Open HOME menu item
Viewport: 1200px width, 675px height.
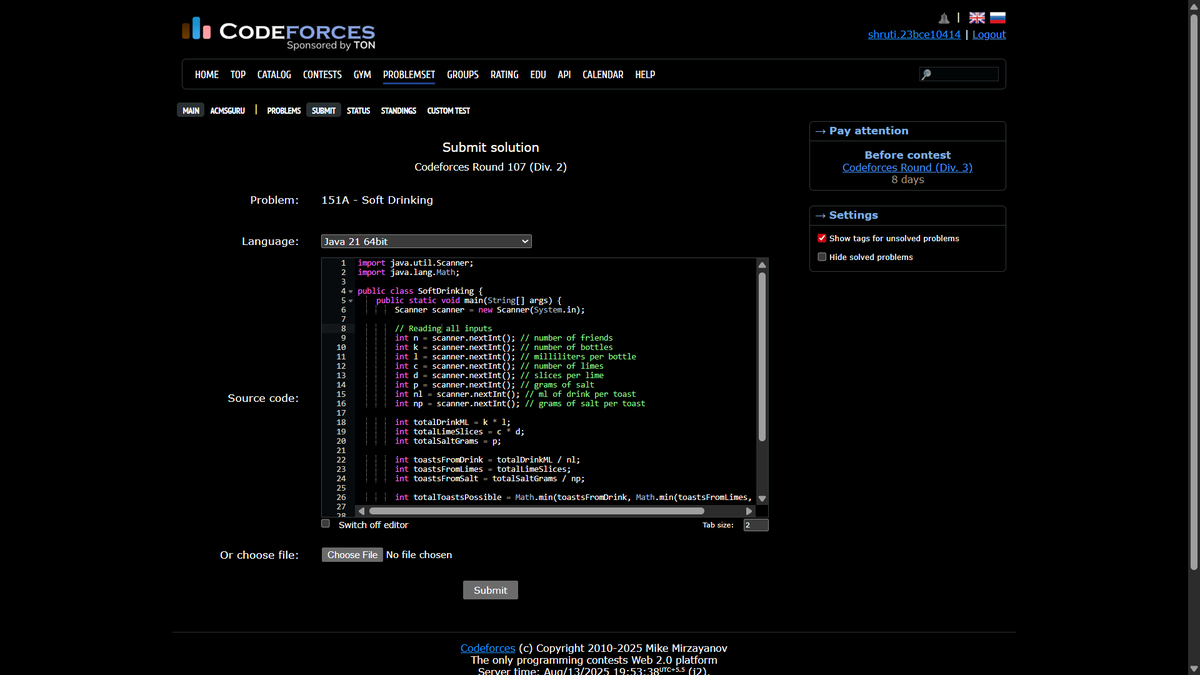click(207, 74)
